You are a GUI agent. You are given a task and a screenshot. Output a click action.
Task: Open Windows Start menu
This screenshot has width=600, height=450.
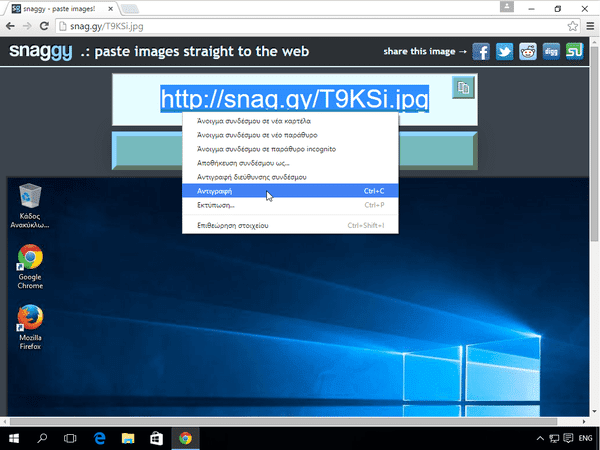(14, 438)
